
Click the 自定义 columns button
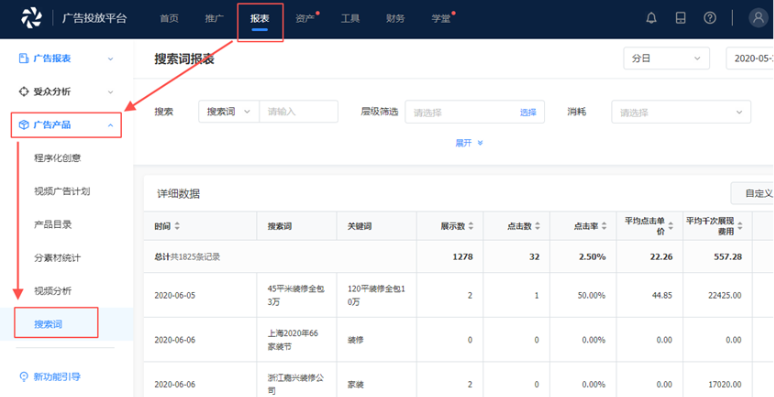point(752,193)
